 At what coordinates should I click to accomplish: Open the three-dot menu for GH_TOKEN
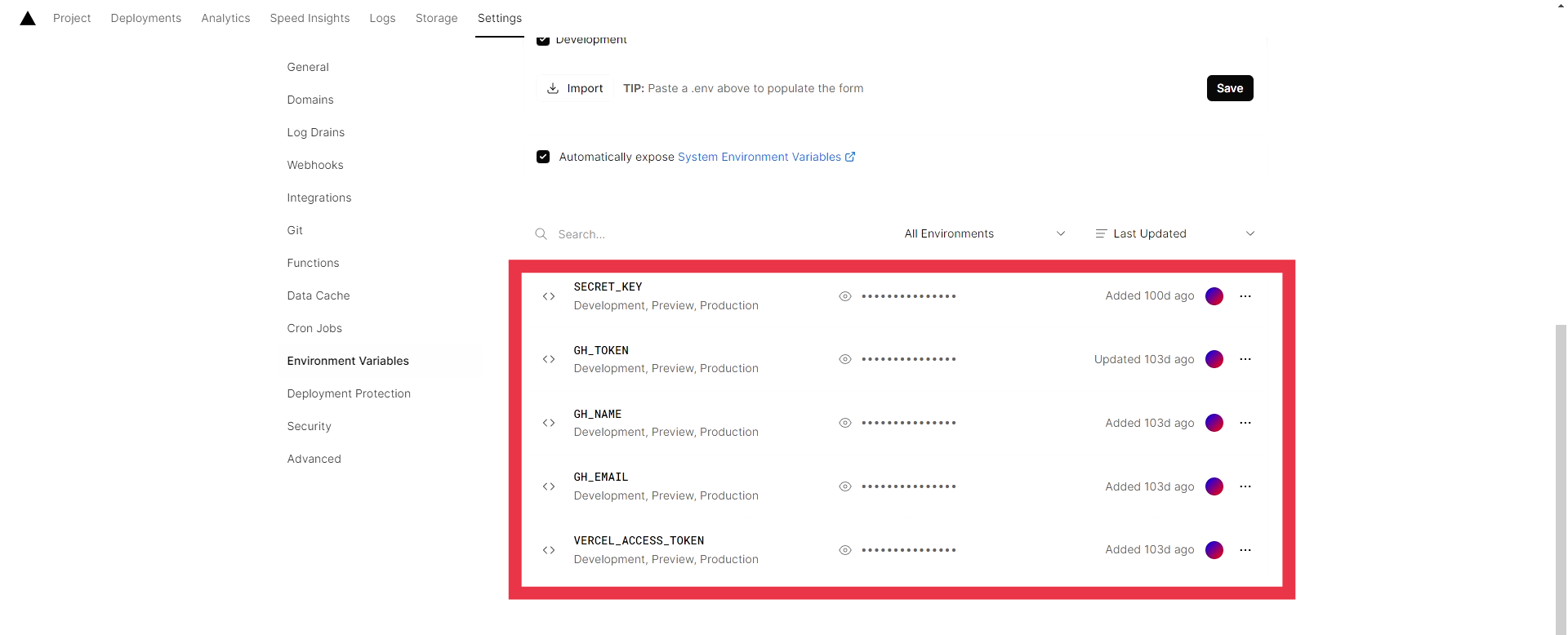[x=1245, y=359]
